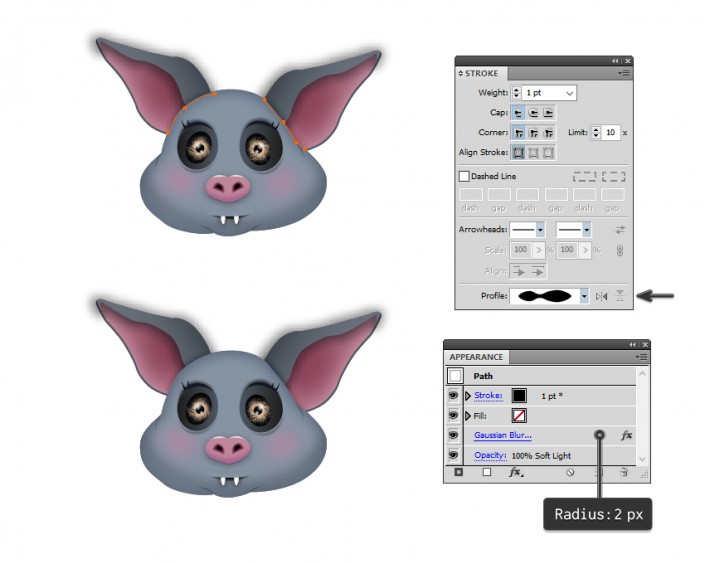Image resolution: width=705 pixels, height=564 pixels.
Task: Select the APPEARANCE panel tab
Action: coord(476,357)
